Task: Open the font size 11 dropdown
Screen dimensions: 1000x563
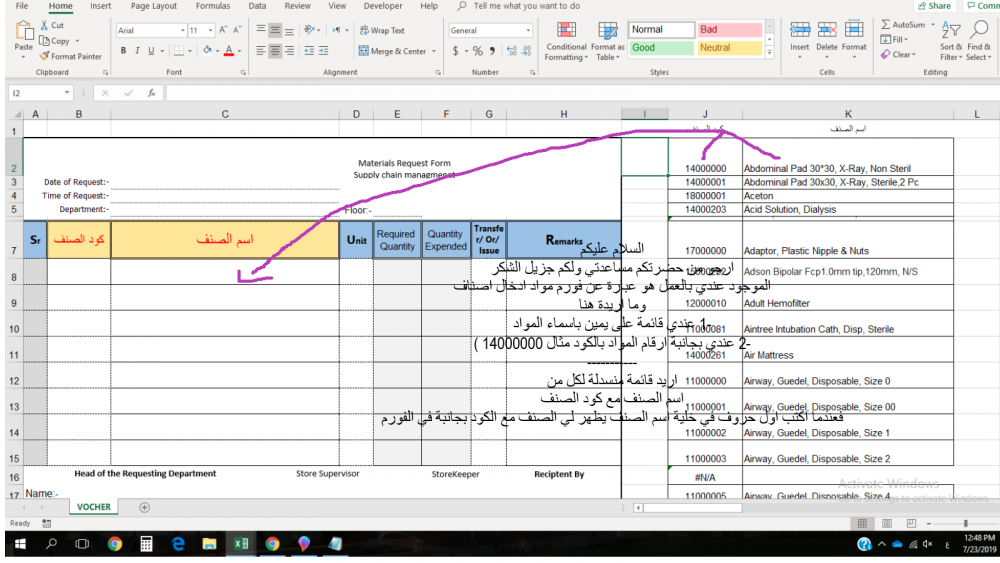Action: 210,30
